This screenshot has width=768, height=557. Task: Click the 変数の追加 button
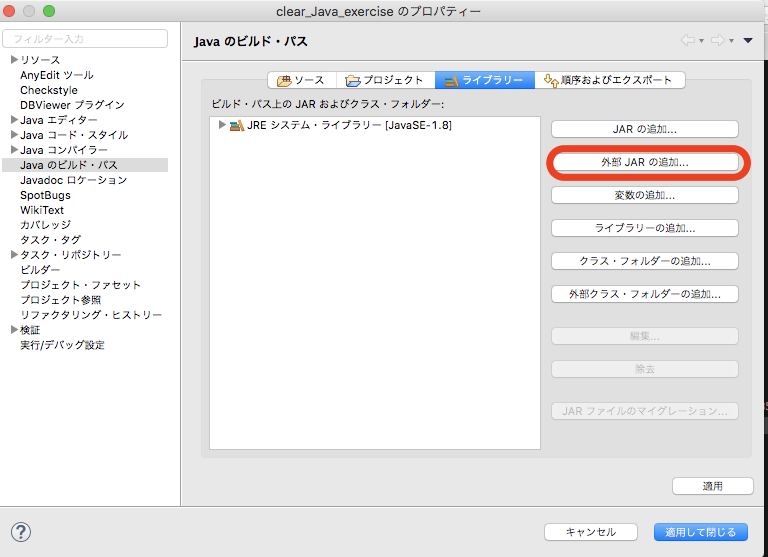click(645, 195)
